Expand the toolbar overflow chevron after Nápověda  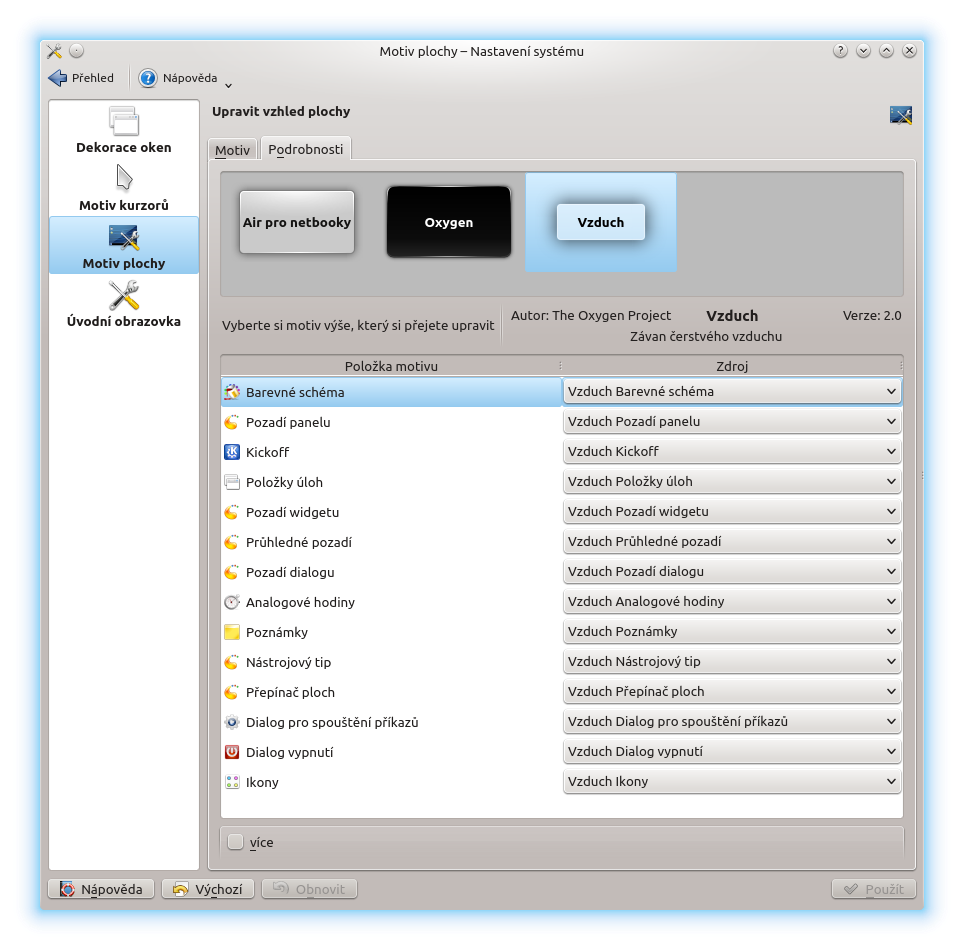point(229,85)
